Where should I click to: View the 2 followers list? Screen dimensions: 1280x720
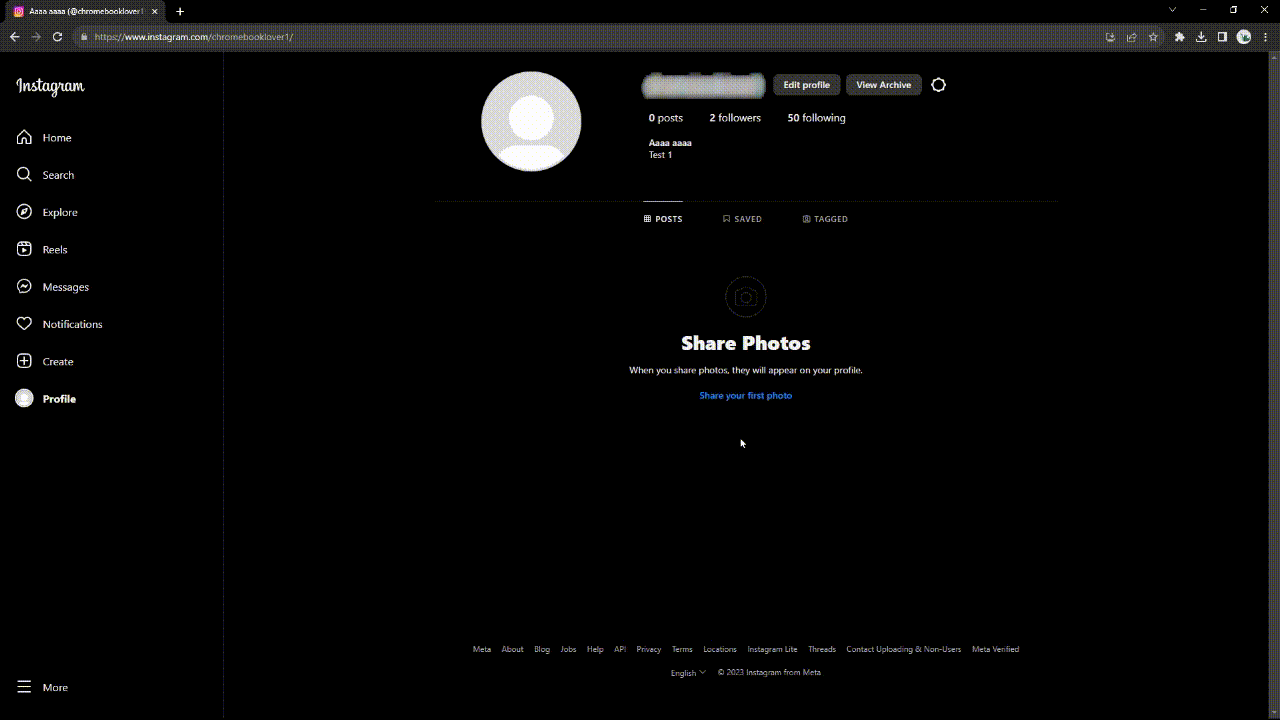coord(735,117)
